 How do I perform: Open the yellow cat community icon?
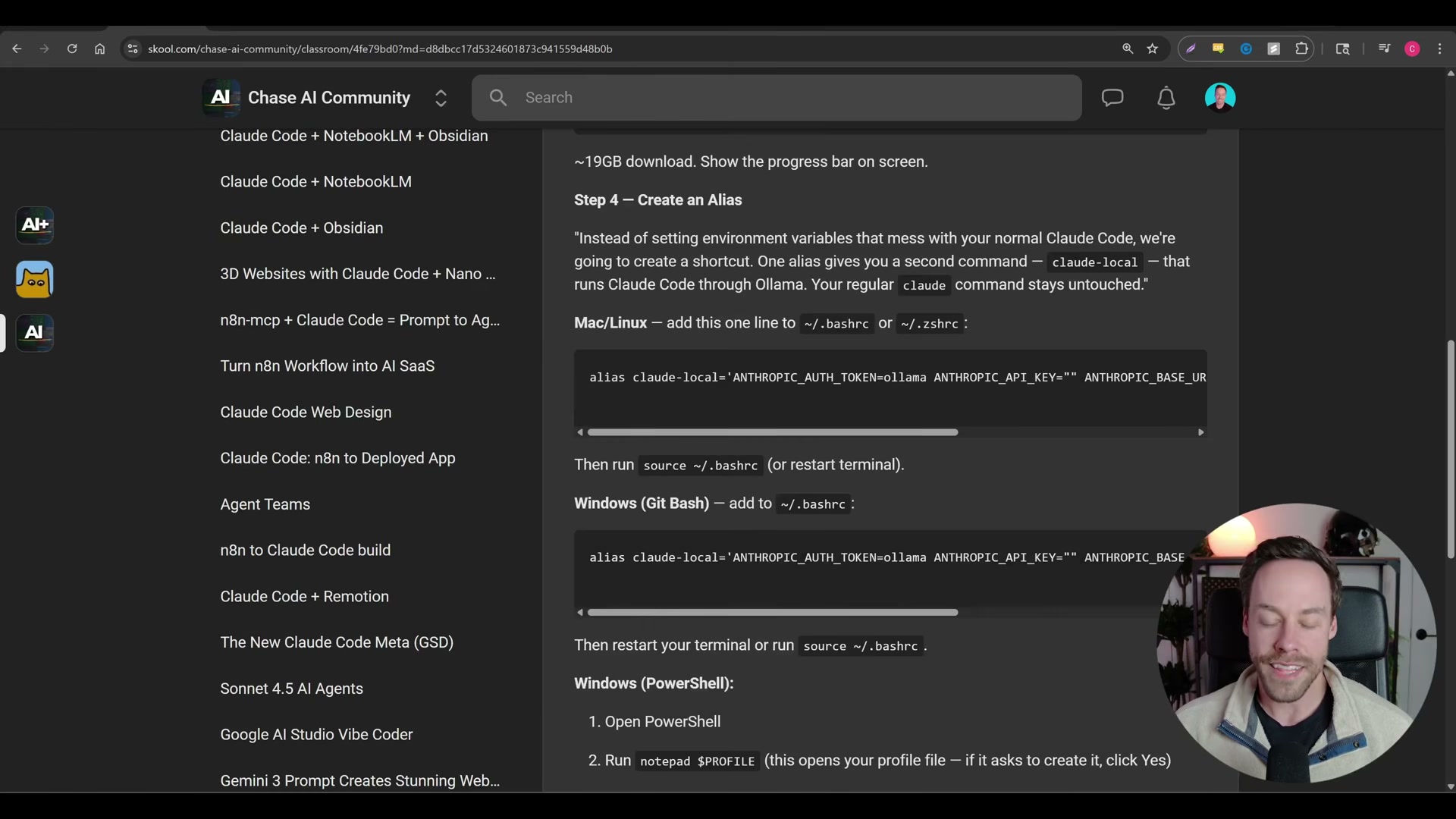35,280
